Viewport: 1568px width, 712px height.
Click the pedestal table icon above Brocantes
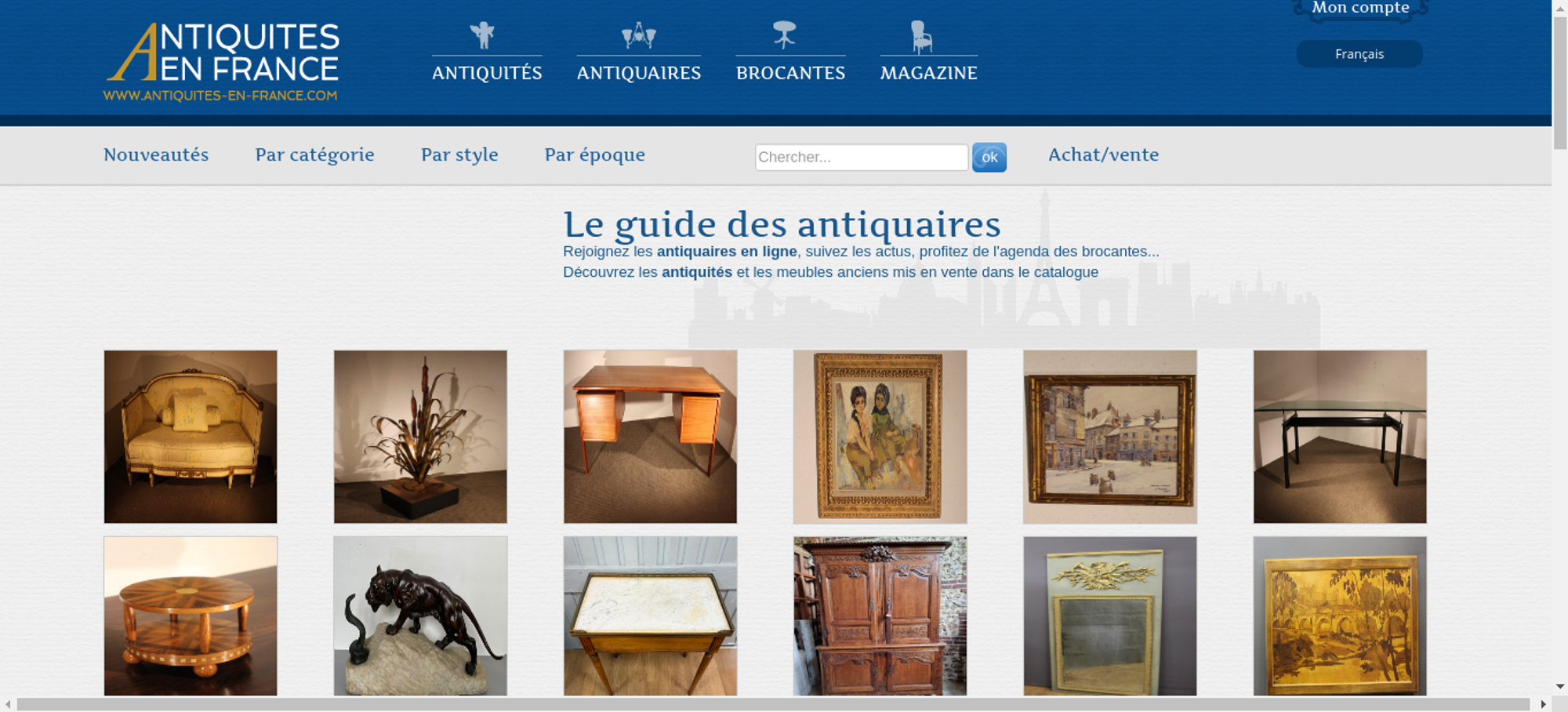pyautogui.click(x=784, y=35)
